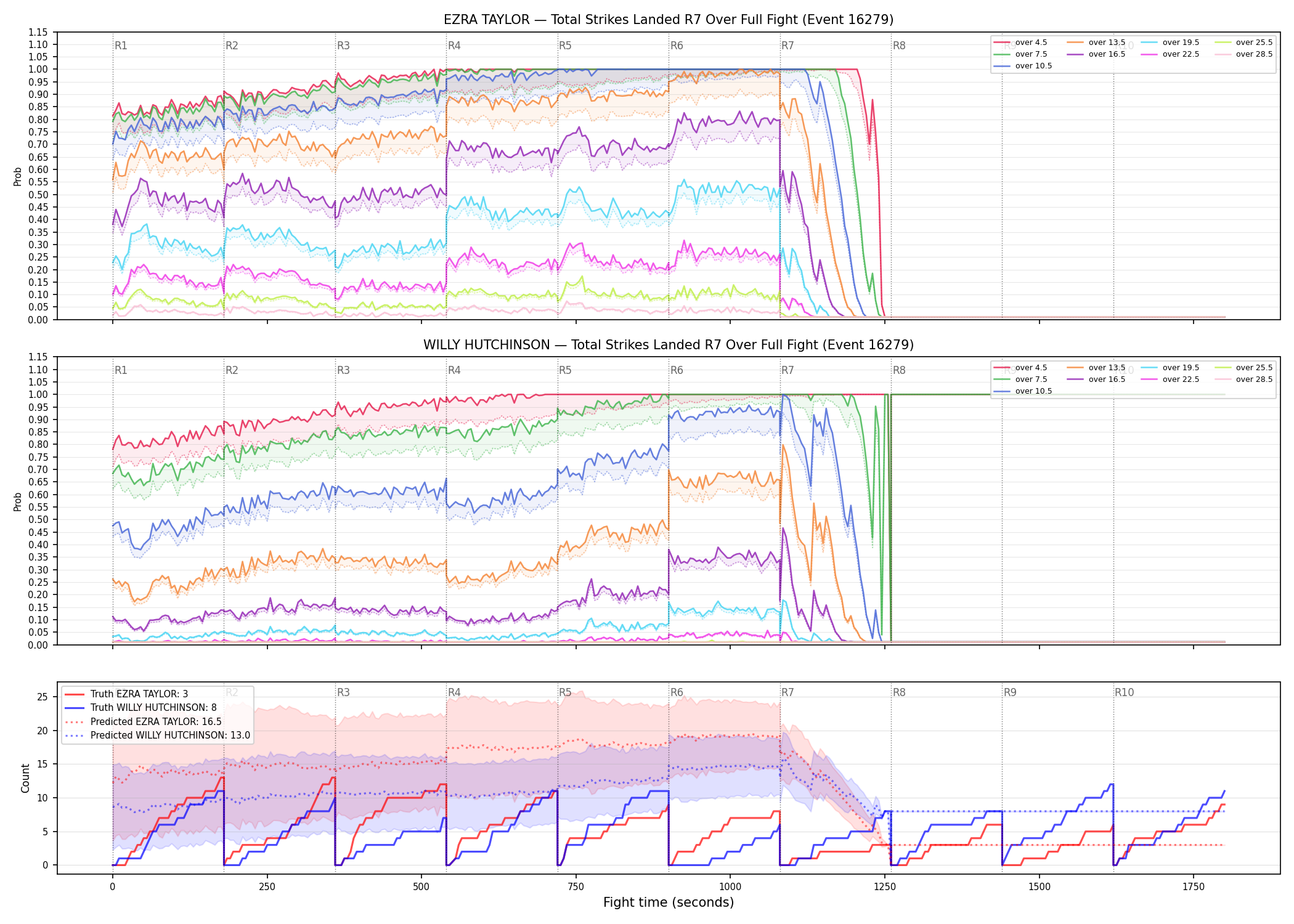
Task: Click the R10 round marker in the Count chart
Action: point(1124,692)
